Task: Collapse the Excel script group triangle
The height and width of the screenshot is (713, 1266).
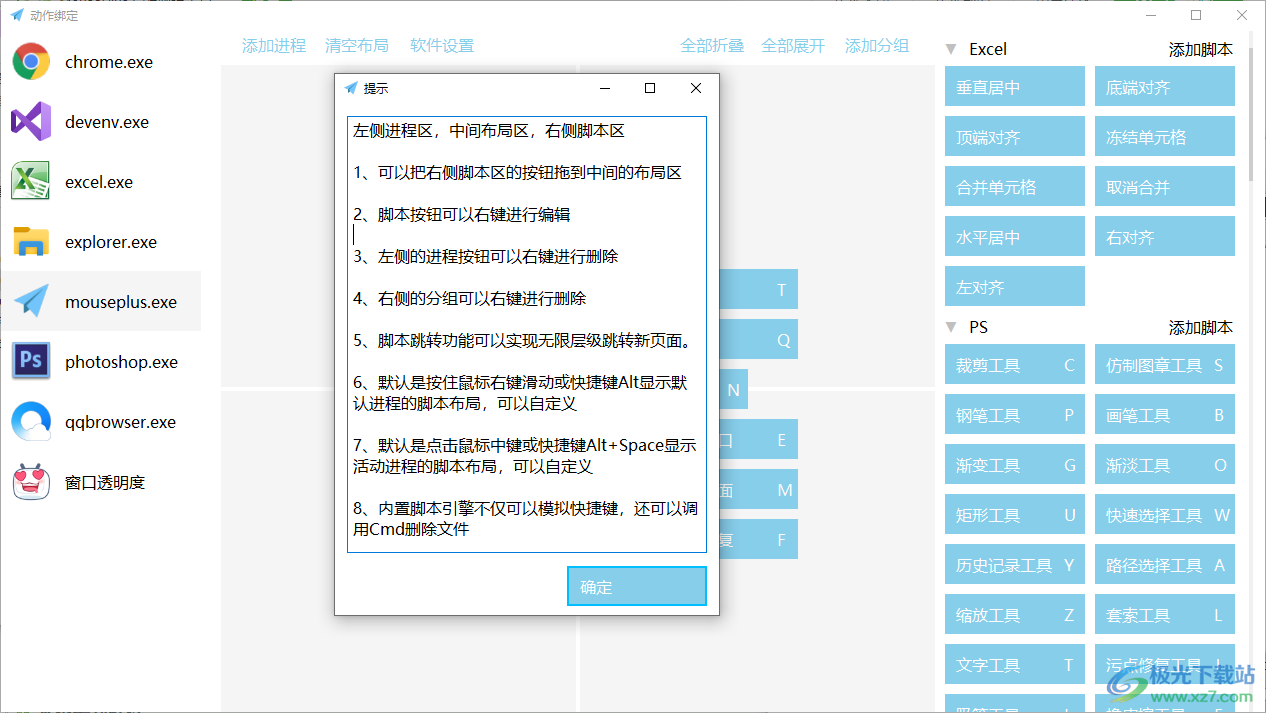Action: pos(951,49)
